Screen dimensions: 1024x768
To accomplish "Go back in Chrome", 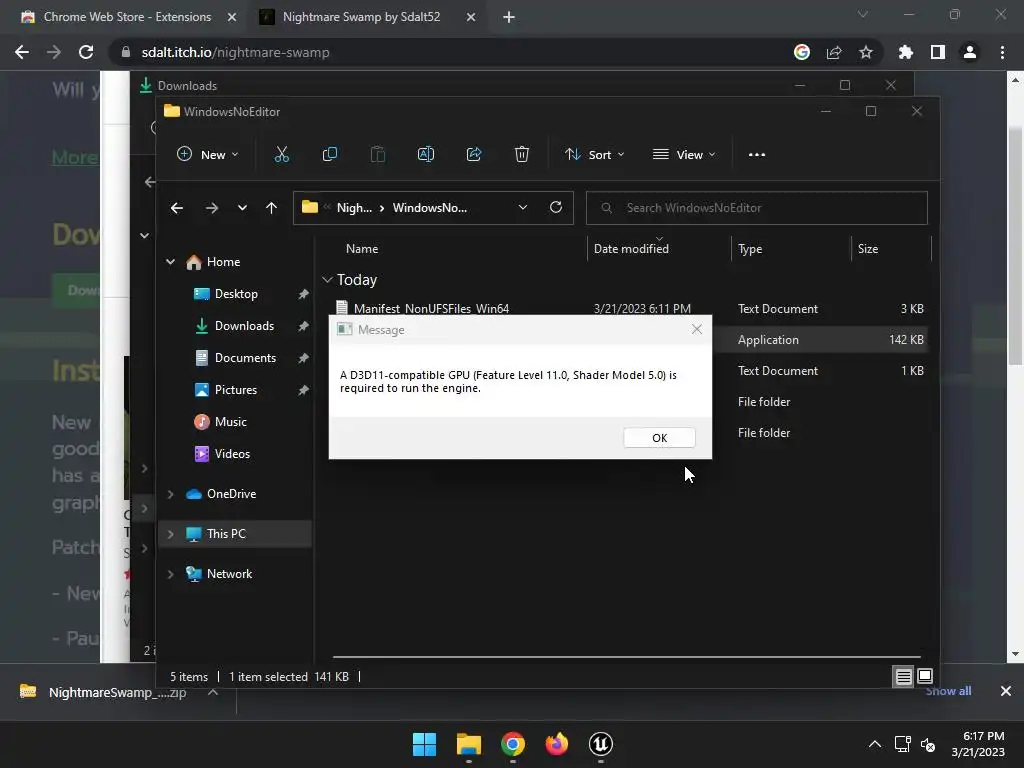I will tap(22, 52).
